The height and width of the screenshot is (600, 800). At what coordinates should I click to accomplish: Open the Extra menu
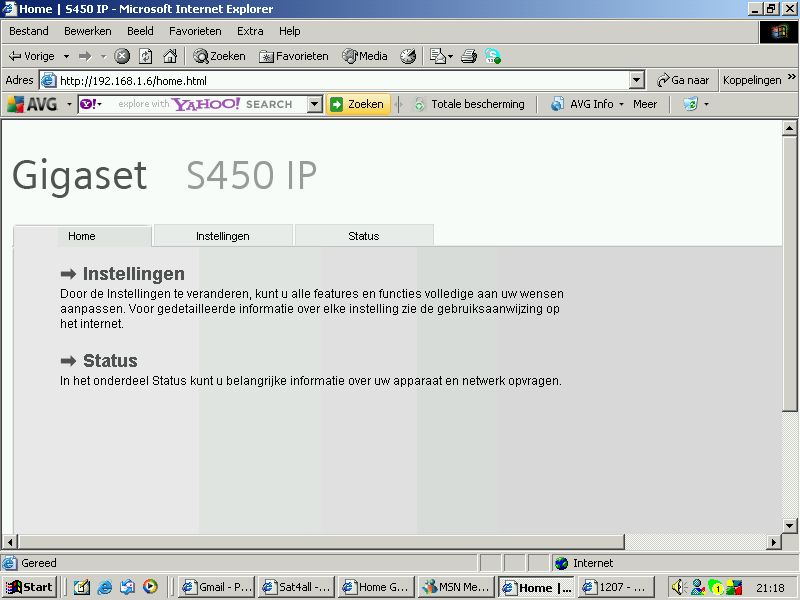click(250, 31)
